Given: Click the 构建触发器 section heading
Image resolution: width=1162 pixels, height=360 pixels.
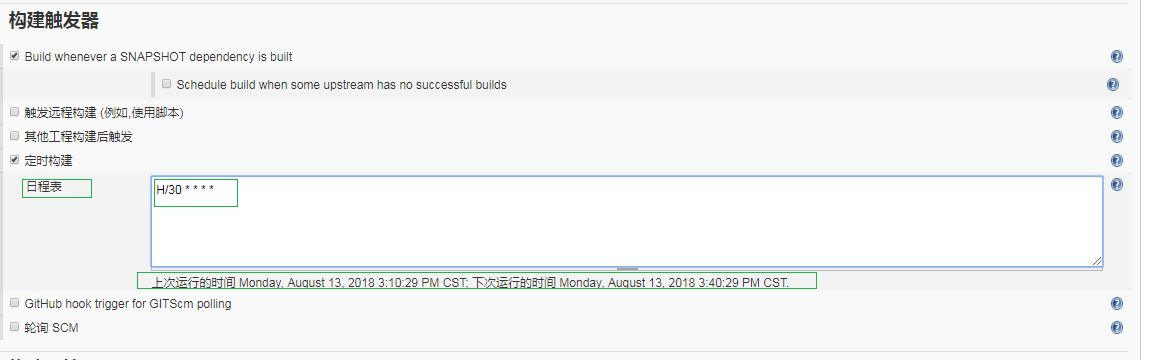Looking at the screenshot, I should pos(54,21).
